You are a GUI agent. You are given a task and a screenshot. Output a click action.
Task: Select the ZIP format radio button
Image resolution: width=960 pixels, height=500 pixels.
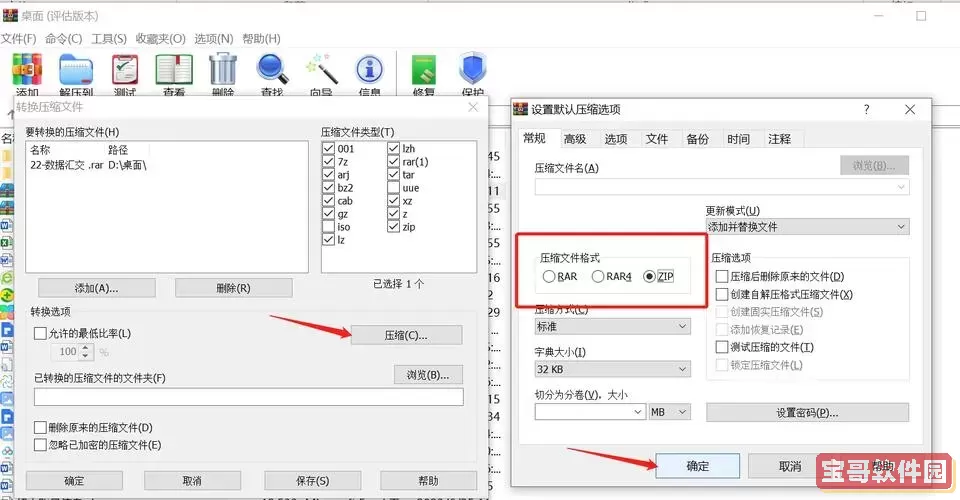649,277
